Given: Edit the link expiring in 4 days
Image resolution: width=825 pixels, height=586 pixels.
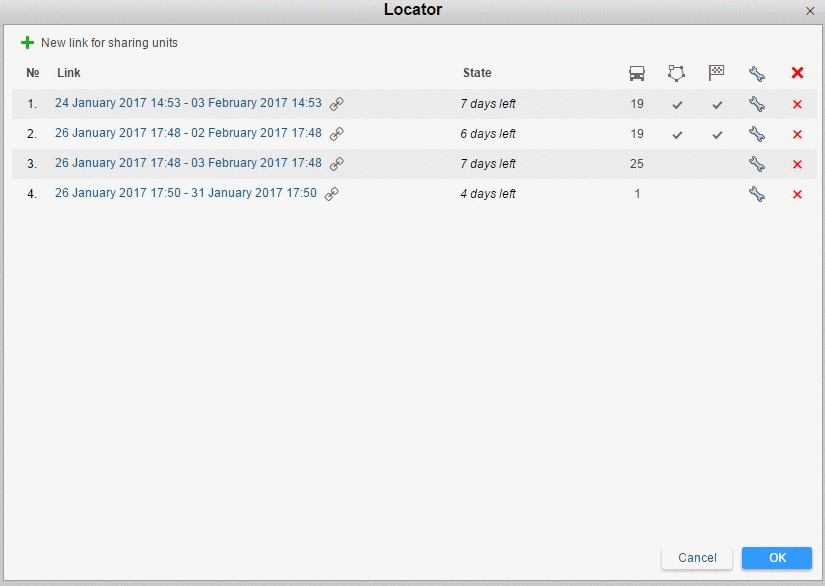Looking at the screenshot, I should [x=757, y=193].
